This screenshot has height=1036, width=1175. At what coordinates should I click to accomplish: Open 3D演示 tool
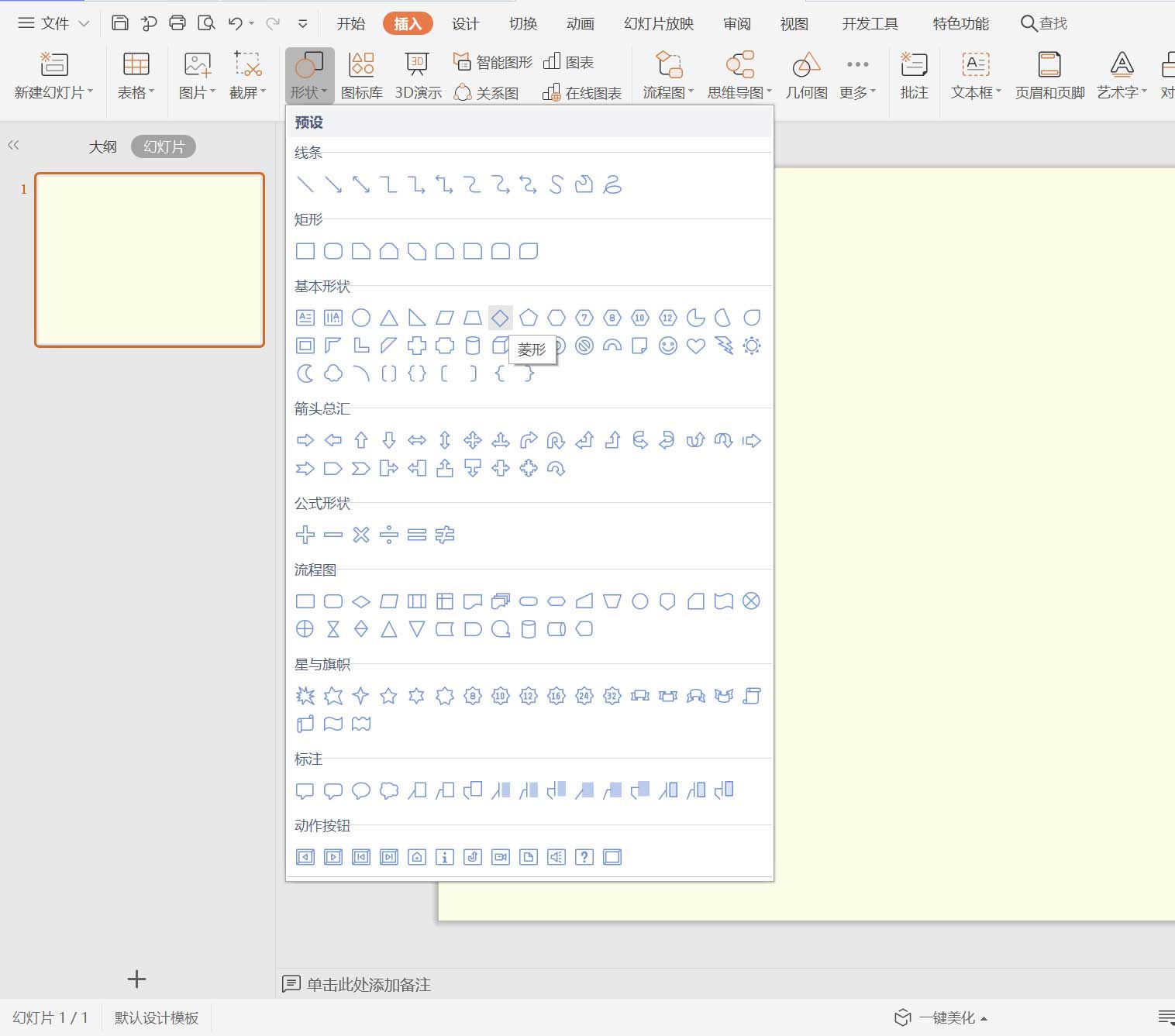(x=418, y=76)
